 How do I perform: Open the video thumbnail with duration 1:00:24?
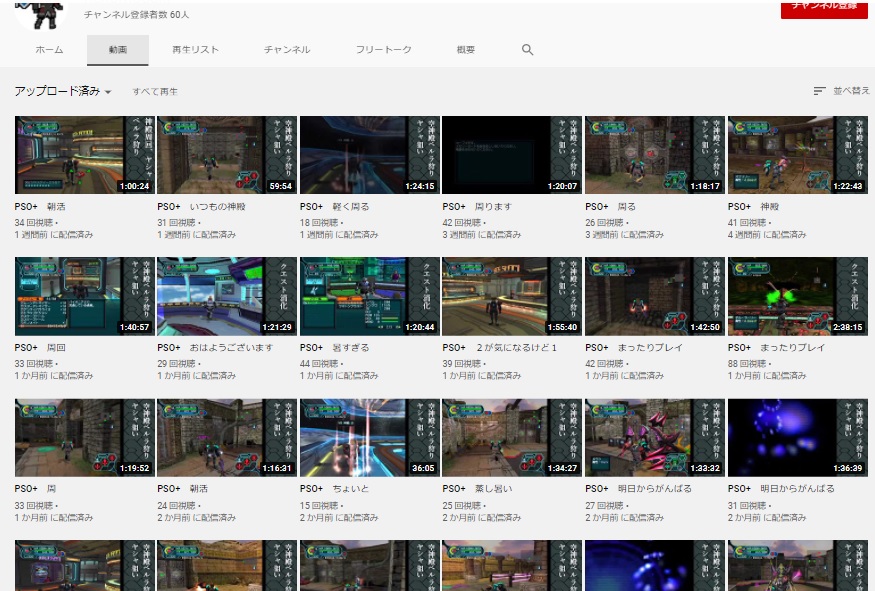[84, 155]
